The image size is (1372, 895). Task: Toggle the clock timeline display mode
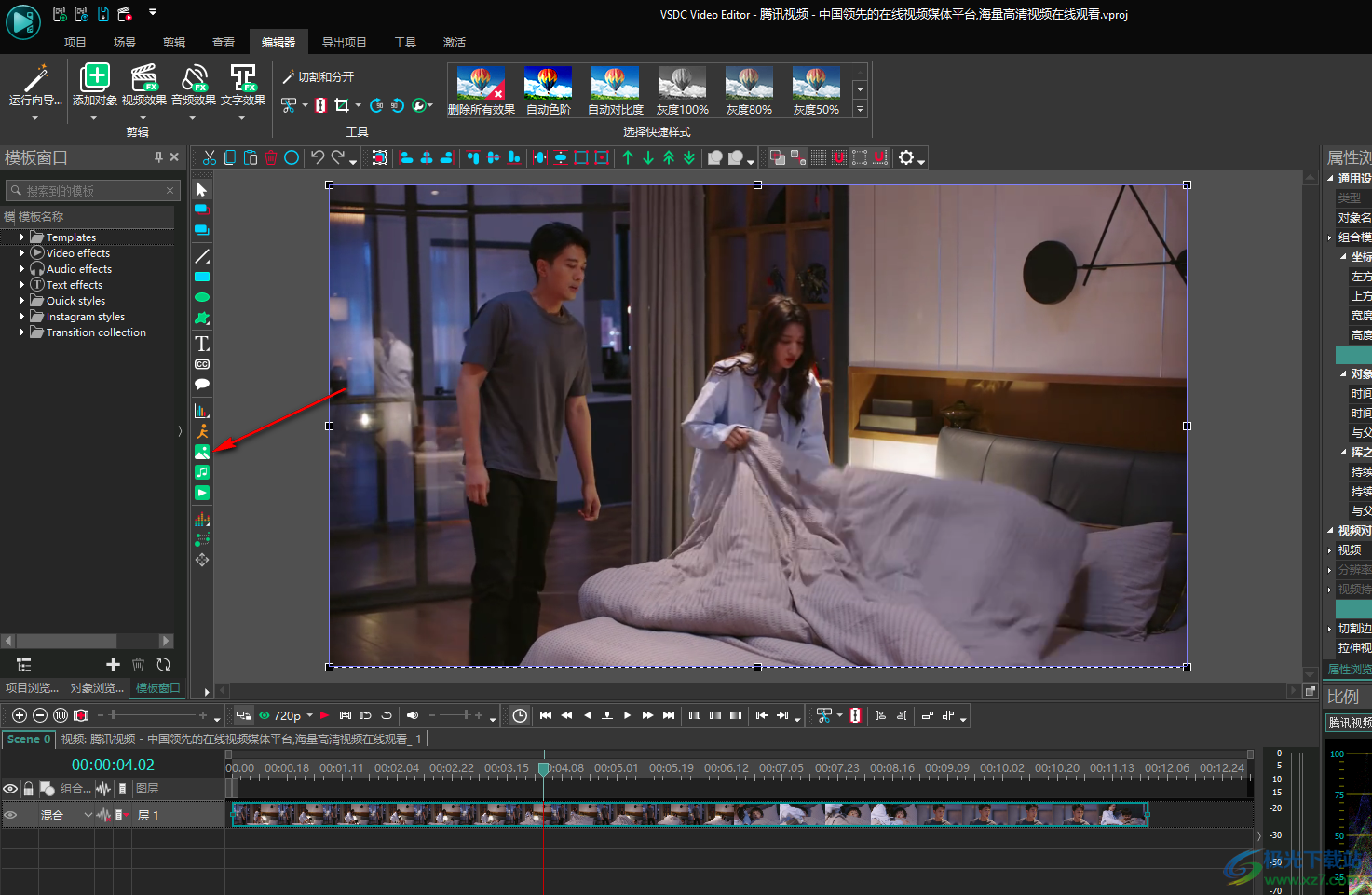click(x=520, y=715)
